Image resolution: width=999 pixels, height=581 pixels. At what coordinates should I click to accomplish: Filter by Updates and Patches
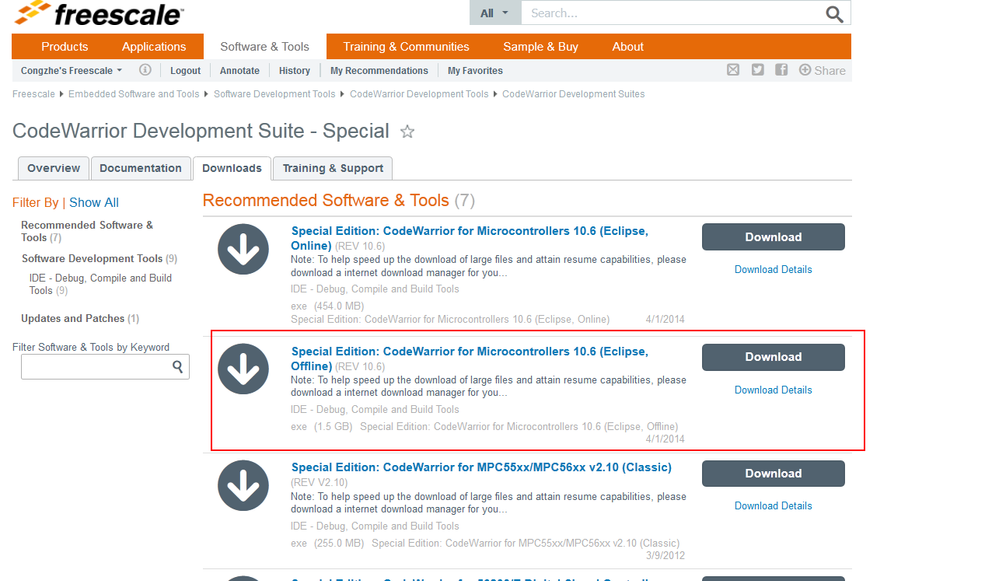click(73, 319)
